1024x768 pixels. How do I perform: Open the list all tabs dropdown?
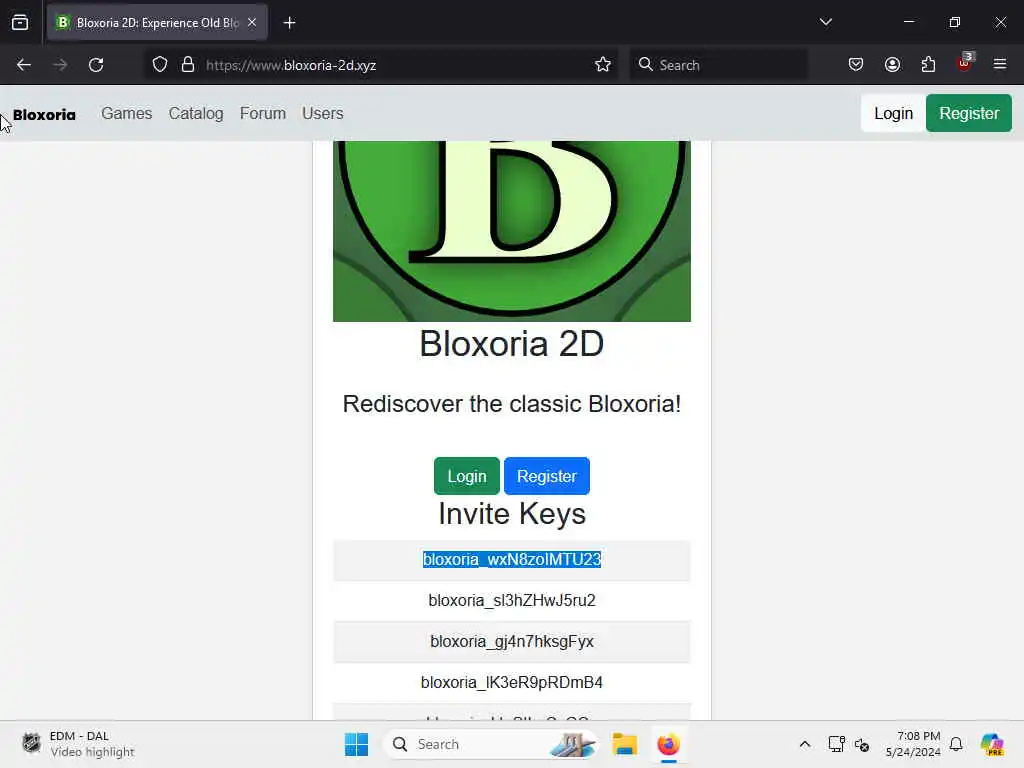825,22
